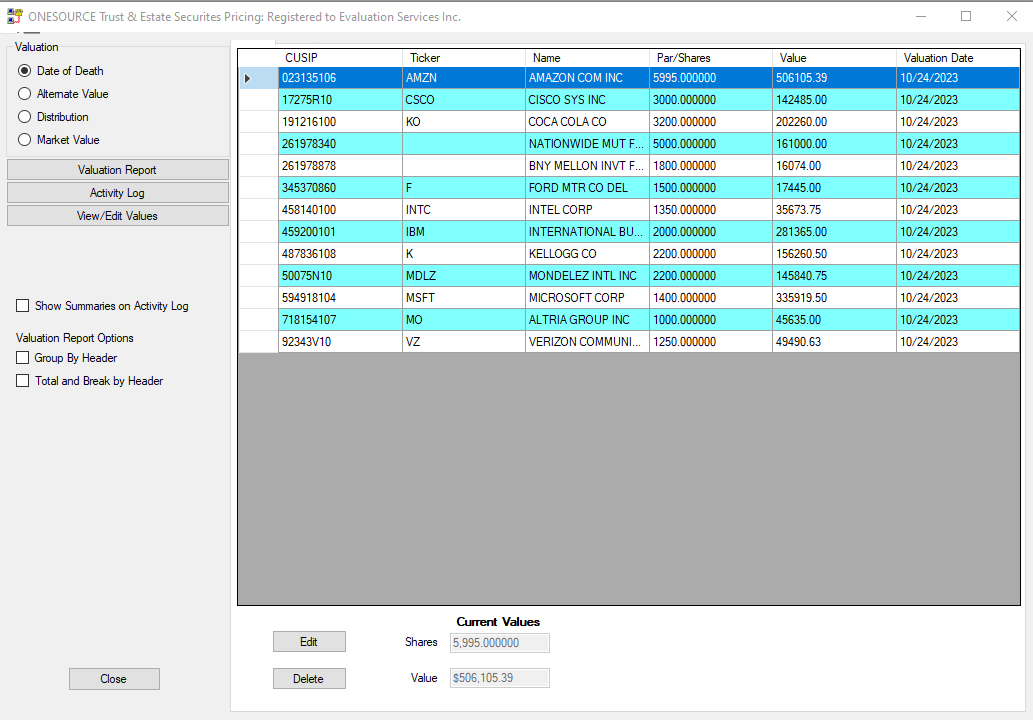
Task: Close the ONESOURCE window with X
Action: pyautogui.click(x=1012, y=16)
